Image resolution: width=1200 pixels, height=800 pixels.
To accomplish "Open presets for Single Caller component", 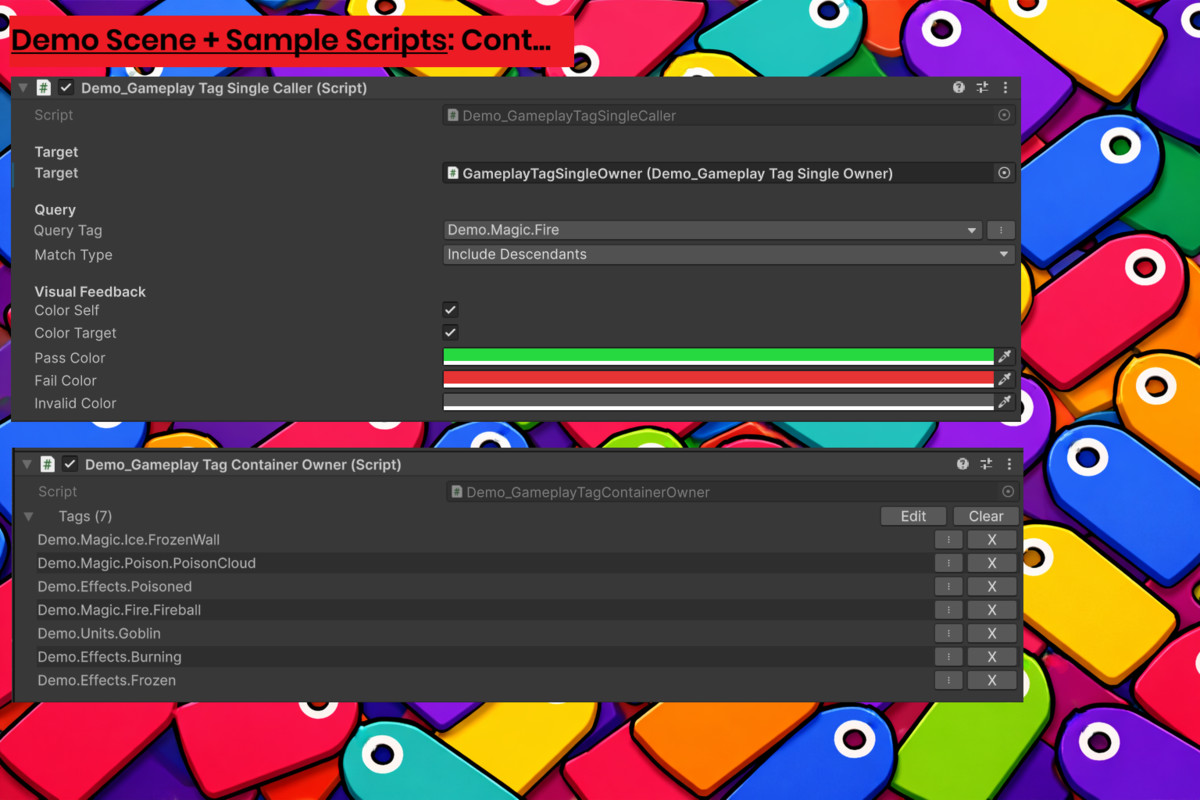I will [x=982, y=88].
